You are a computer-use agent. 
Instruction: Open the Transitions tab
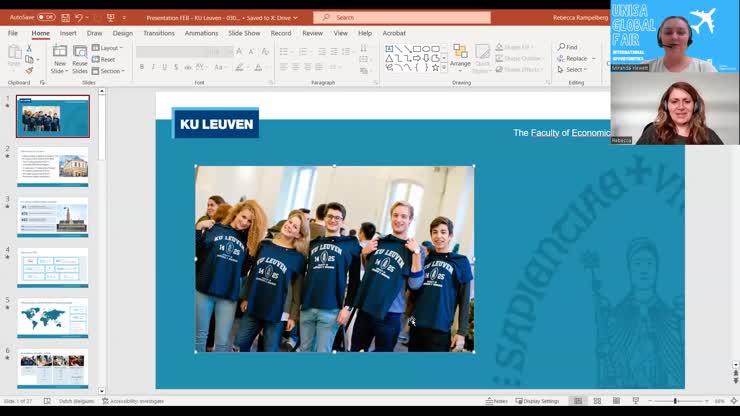[158, 33]
